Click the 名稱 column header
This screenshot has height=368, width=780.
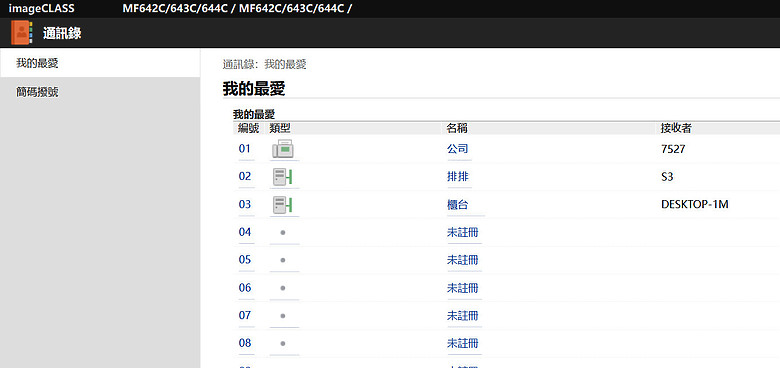457,128
